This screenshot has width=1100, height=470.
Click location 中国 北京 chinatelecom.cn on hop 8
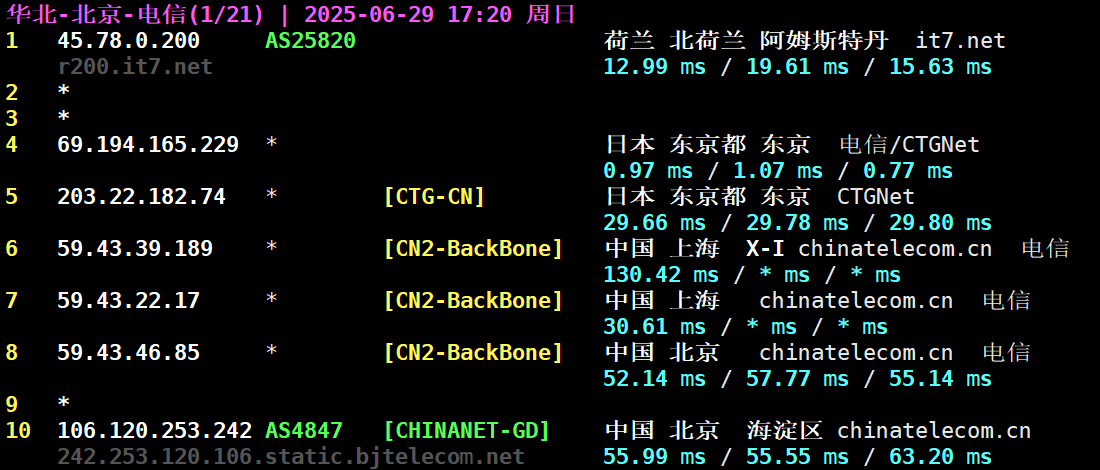coord(779,353)
